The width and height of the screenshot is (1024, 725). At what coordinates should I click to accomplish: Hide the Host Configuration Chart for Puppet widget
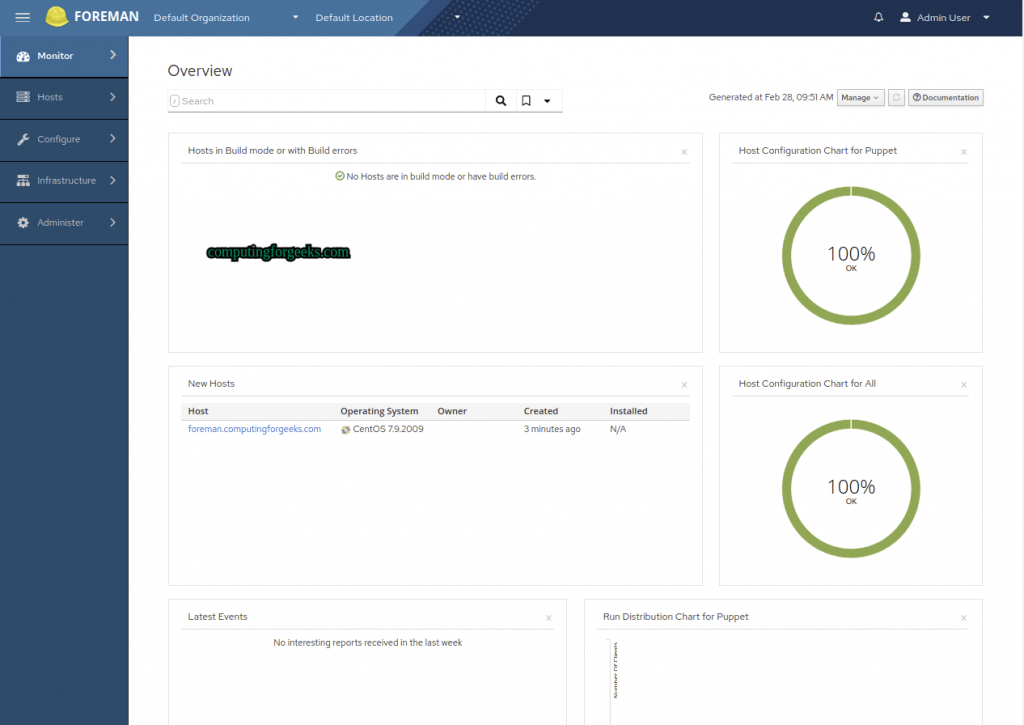click(x=963, y=151)
